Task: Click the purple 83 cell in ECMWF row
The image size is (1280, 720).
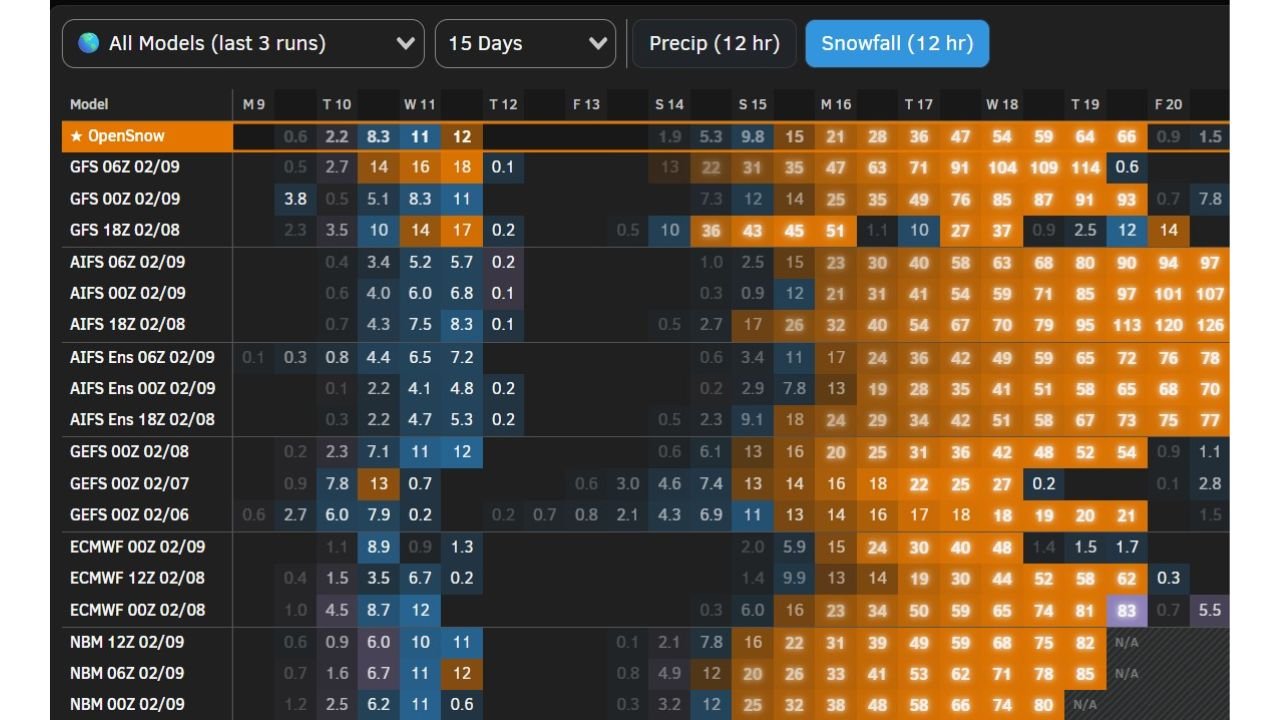Action: pyautogui.click(x=1127, y=610)
